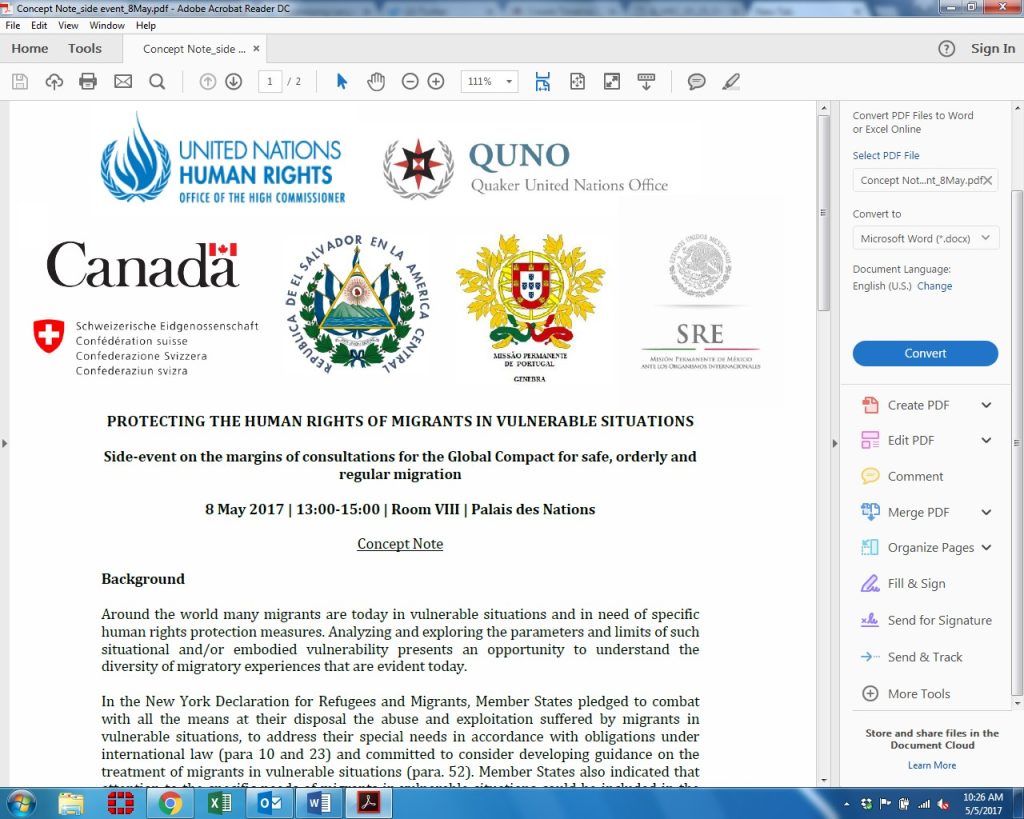The height and width of the screenshot is (819, 1024).
Task: Open the View menu
Action: click(x=67, y=26)
